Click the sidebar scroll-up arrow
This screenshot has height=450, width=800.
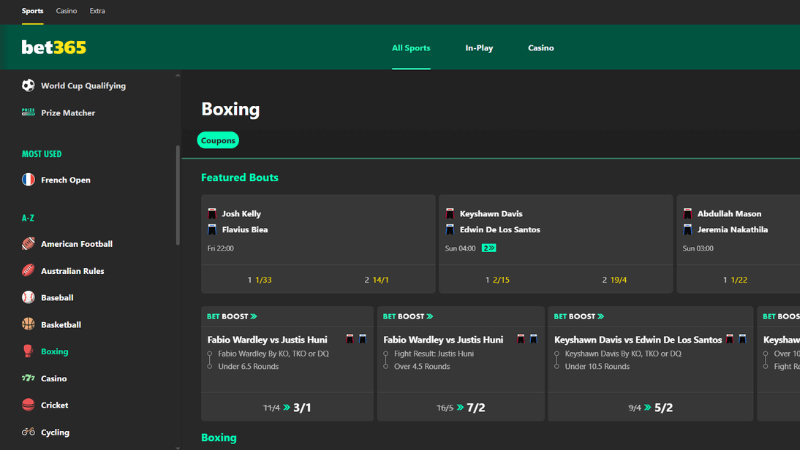point(178,76)
